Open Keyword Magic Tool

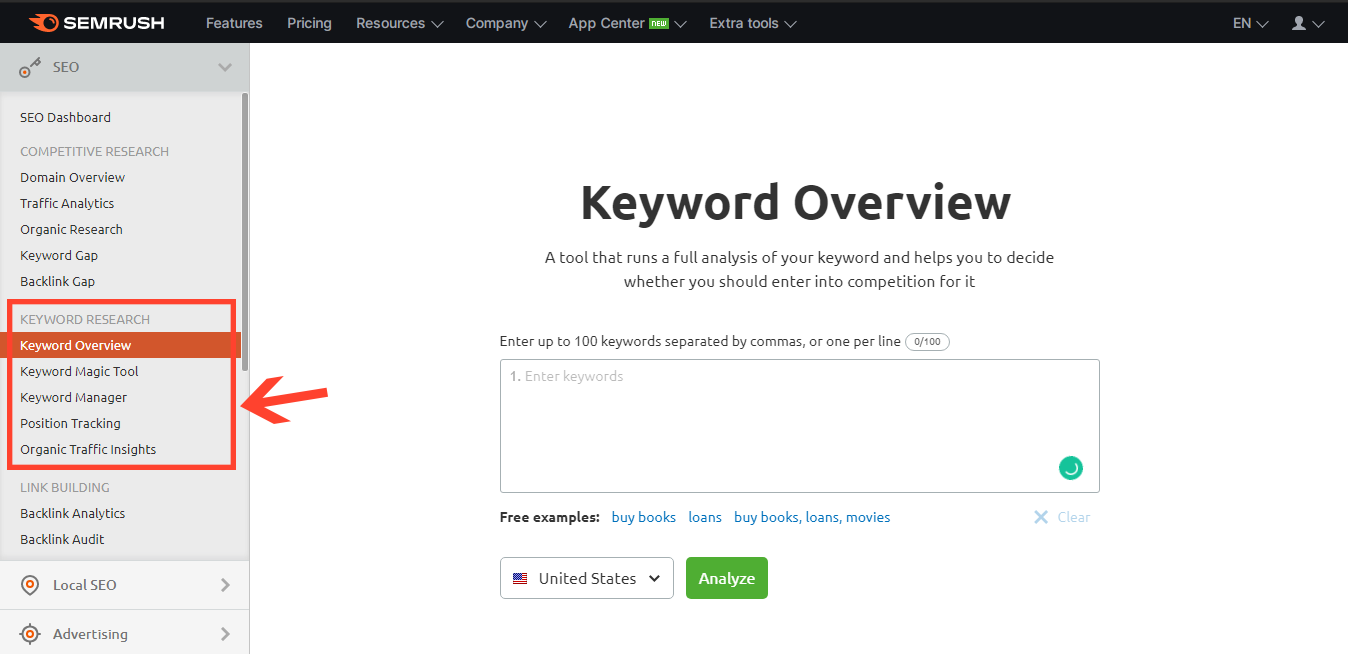pos(79,371)
